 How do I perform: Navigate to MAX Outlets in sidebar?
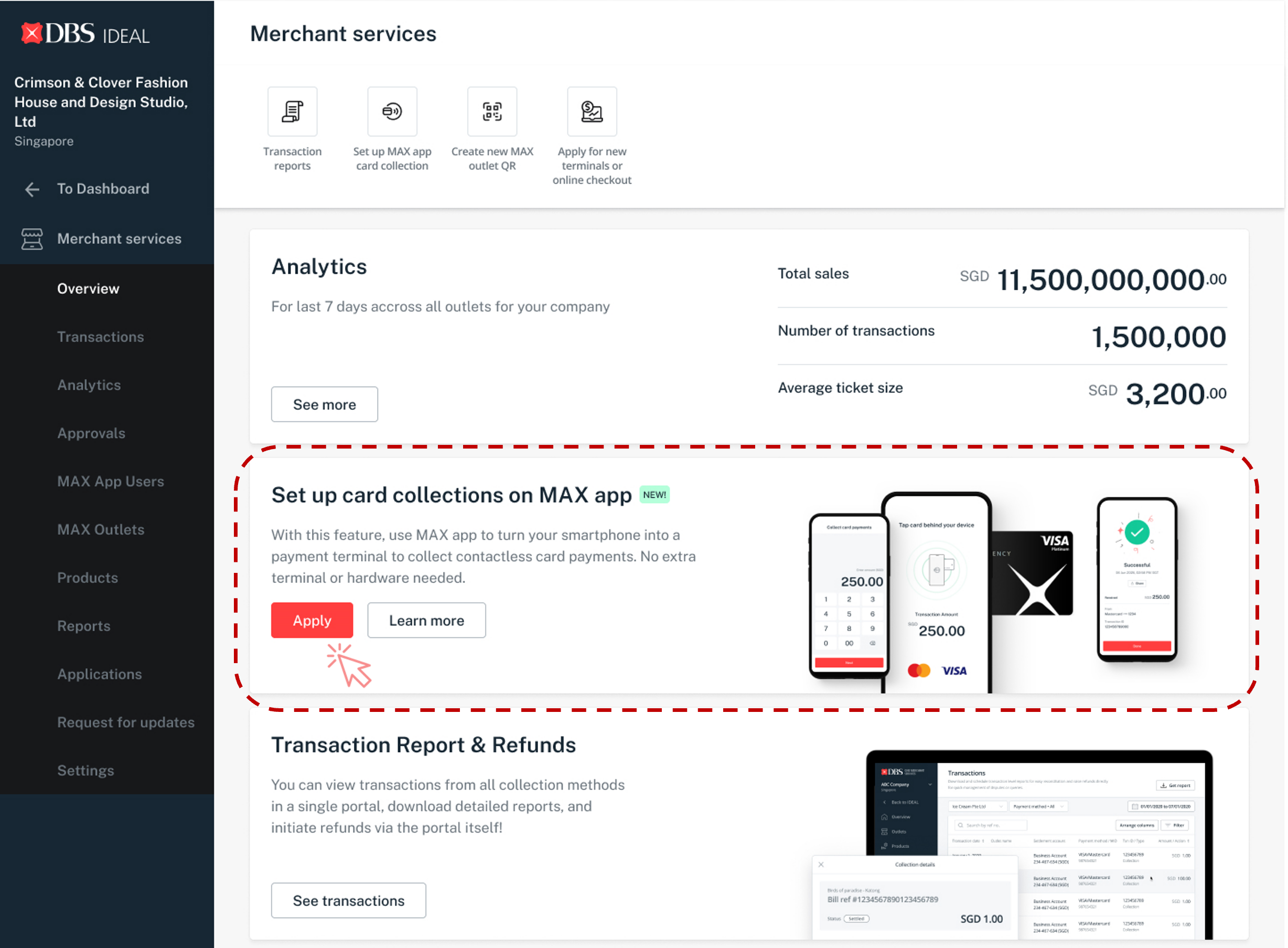(100, 530)
